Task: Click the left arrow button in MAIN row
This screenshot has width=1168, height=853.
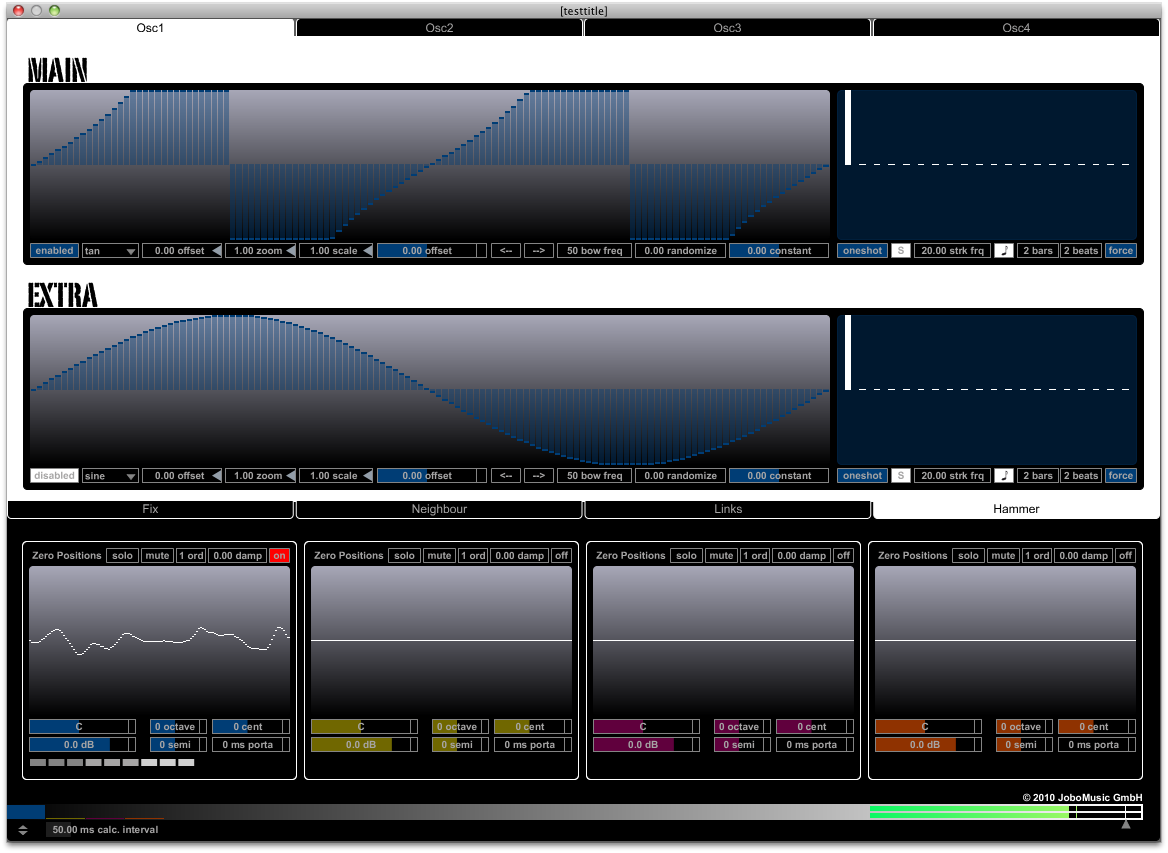Action: coord(506,251)
